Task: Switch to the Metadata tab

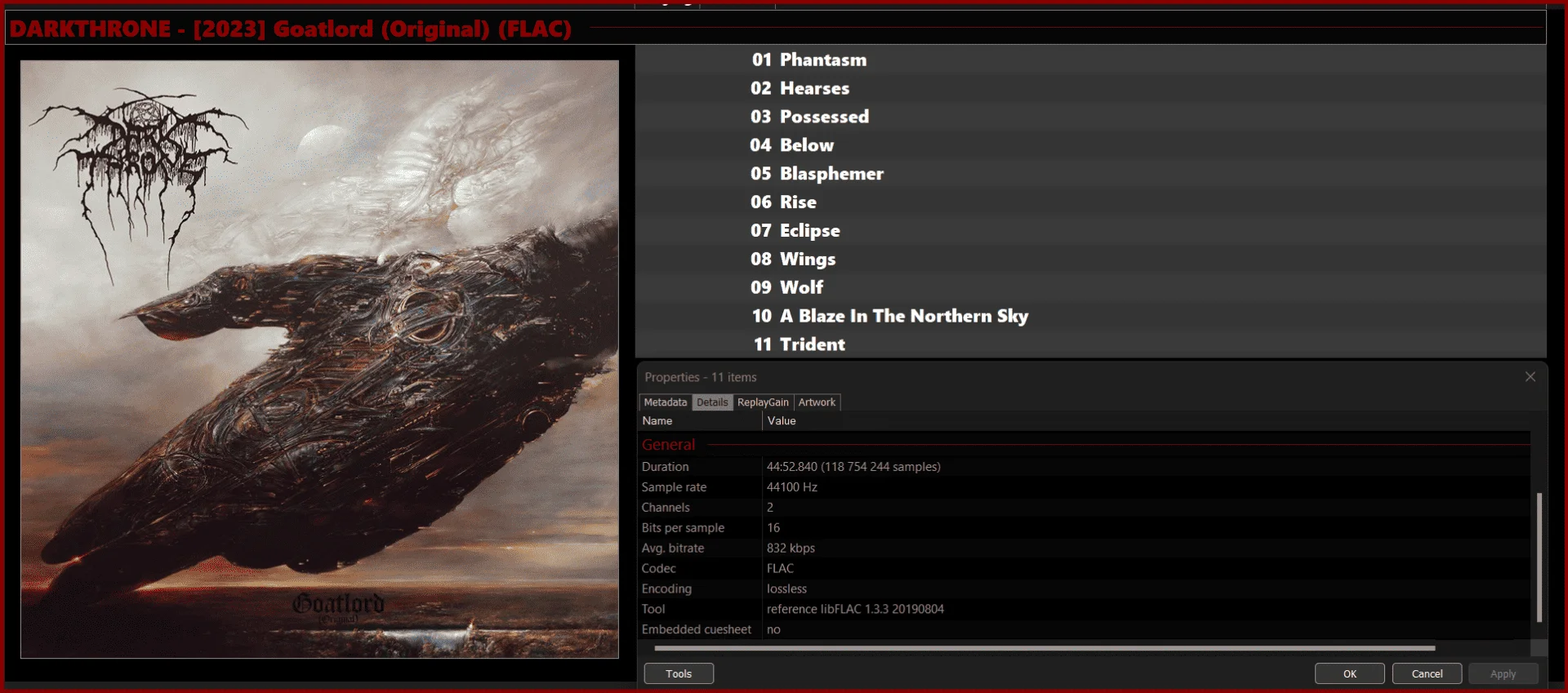Action: click(666, 402)
